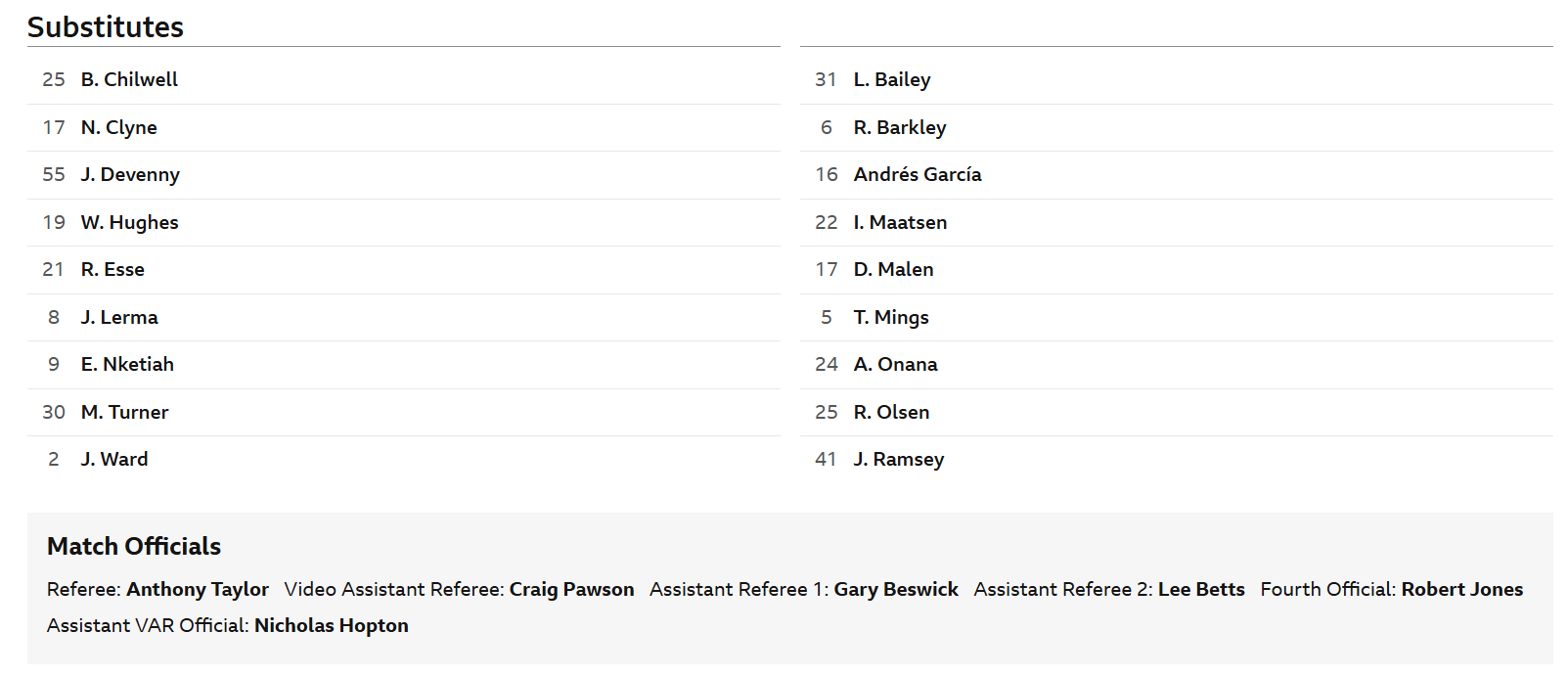Screen dimensions: 1568x677
Task: Select R. Barkley entry
Action: [x=900, y=127]
